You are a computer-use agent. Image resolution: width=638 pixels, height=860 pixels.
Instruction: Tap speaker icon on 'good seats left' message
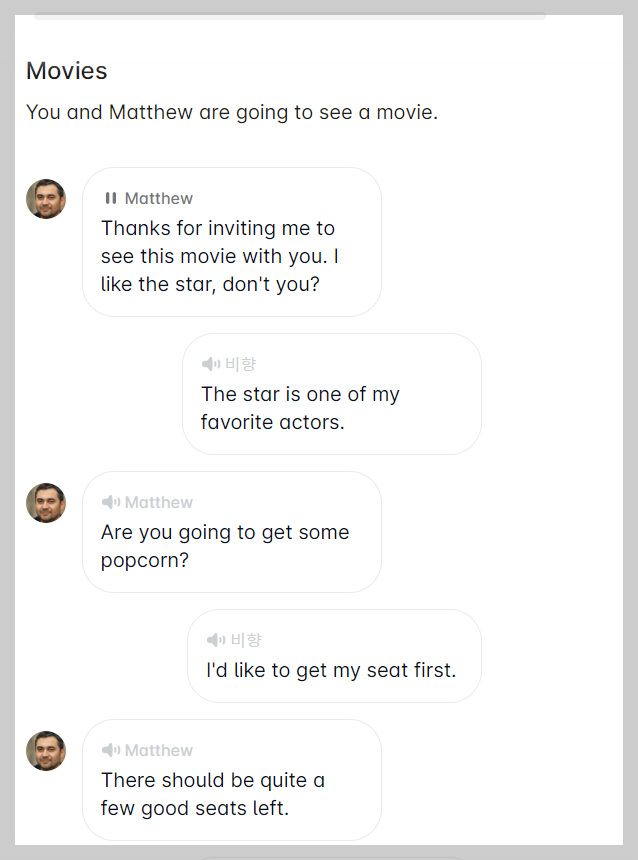[x=110, y=750]
